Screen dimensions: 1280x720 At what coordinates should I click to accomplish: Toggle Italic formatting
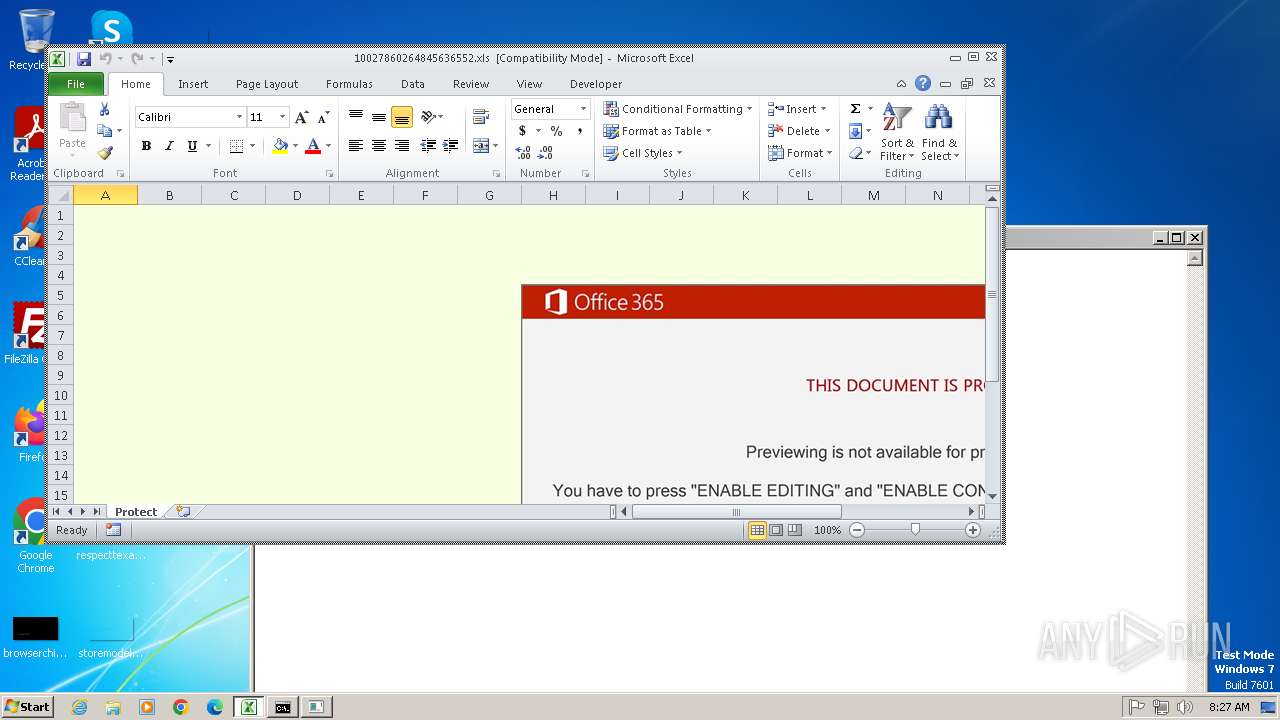(169, 146)
